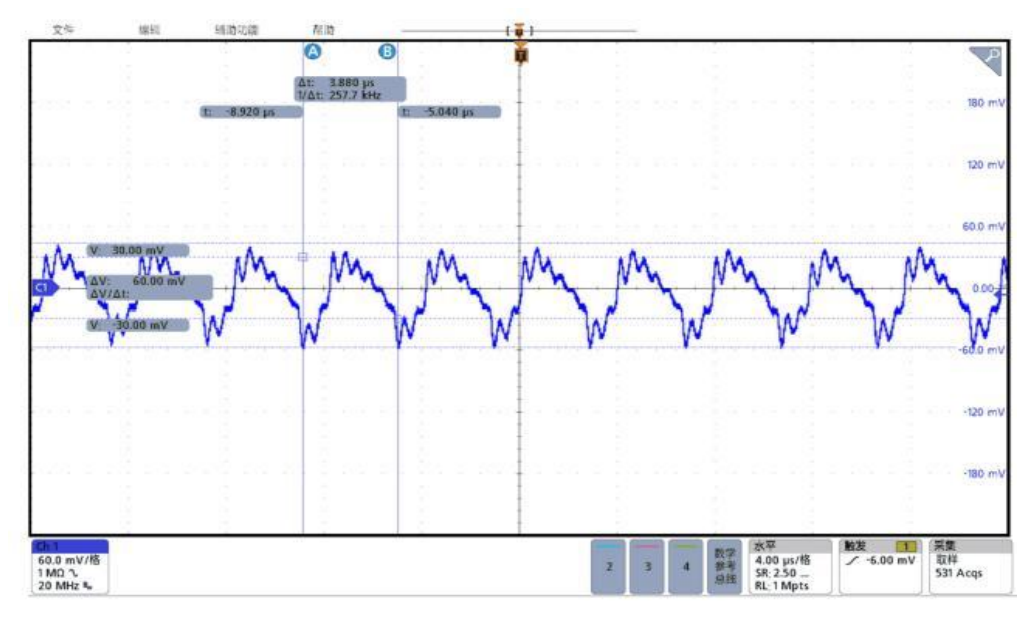Image resolution: width=1025 pixels, height=617 pixels.
Task: Click the 1/Δt 257.7 kHz readout
Action: click(x=340, y=95)
